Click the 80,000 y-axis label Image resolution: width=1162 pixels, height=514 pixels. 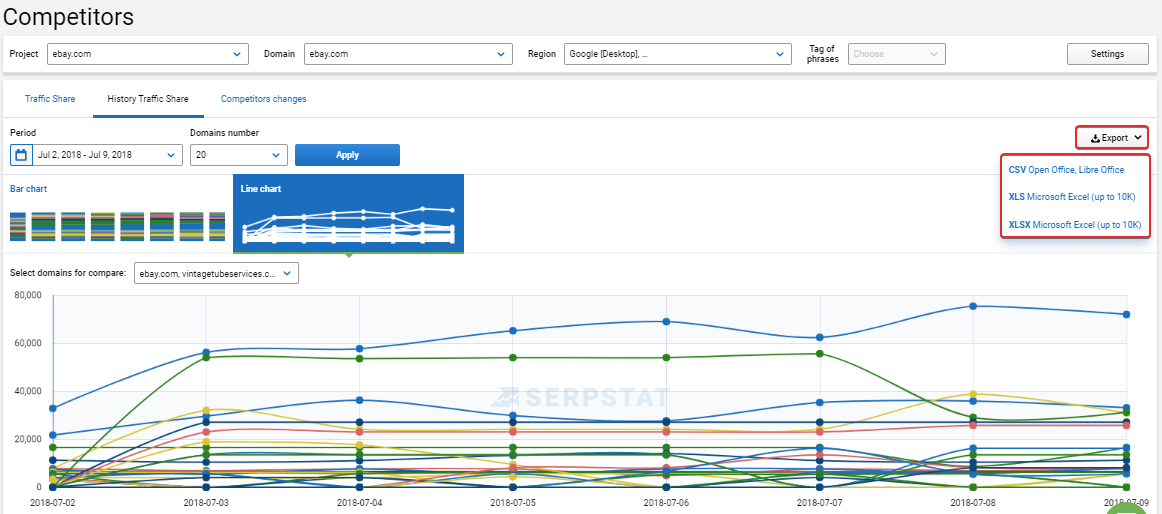click(30, 296)
